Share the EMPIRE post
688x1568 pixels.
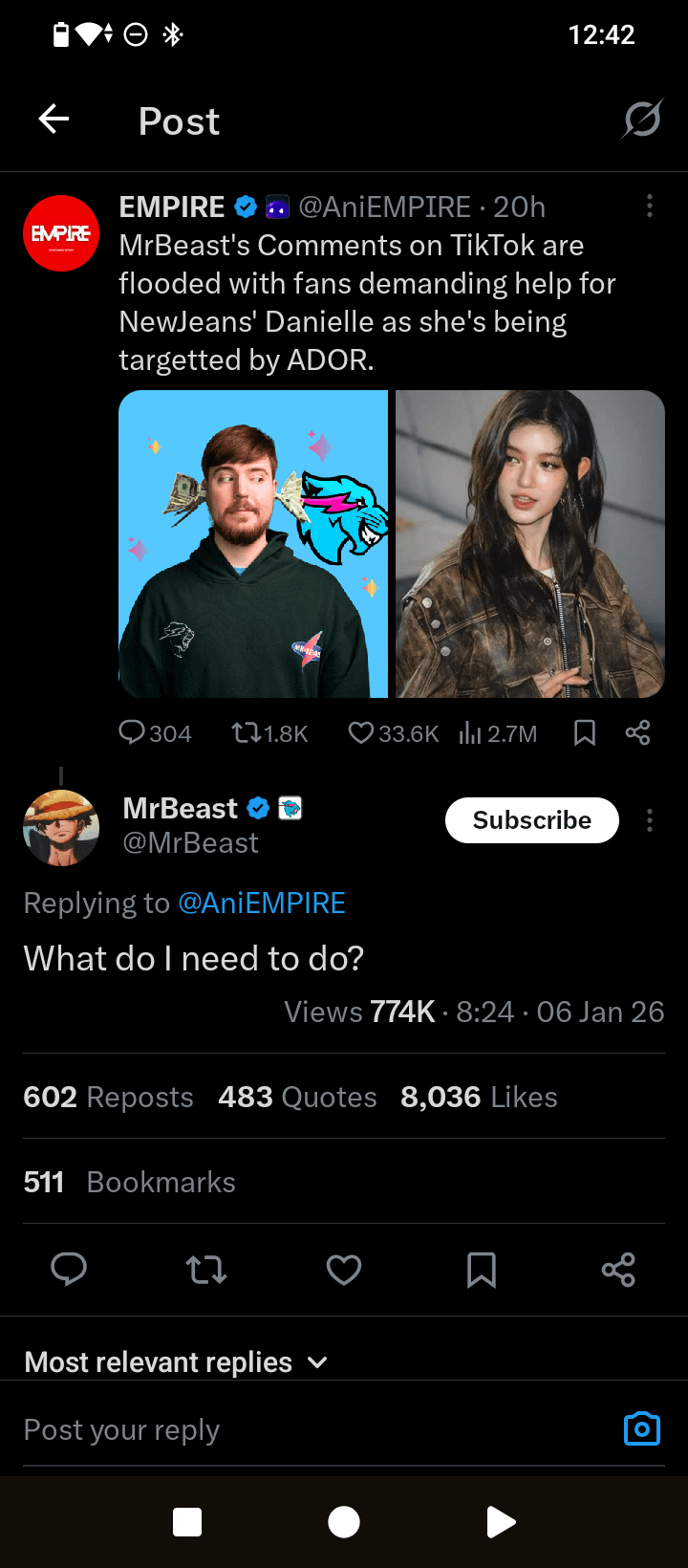637,733
